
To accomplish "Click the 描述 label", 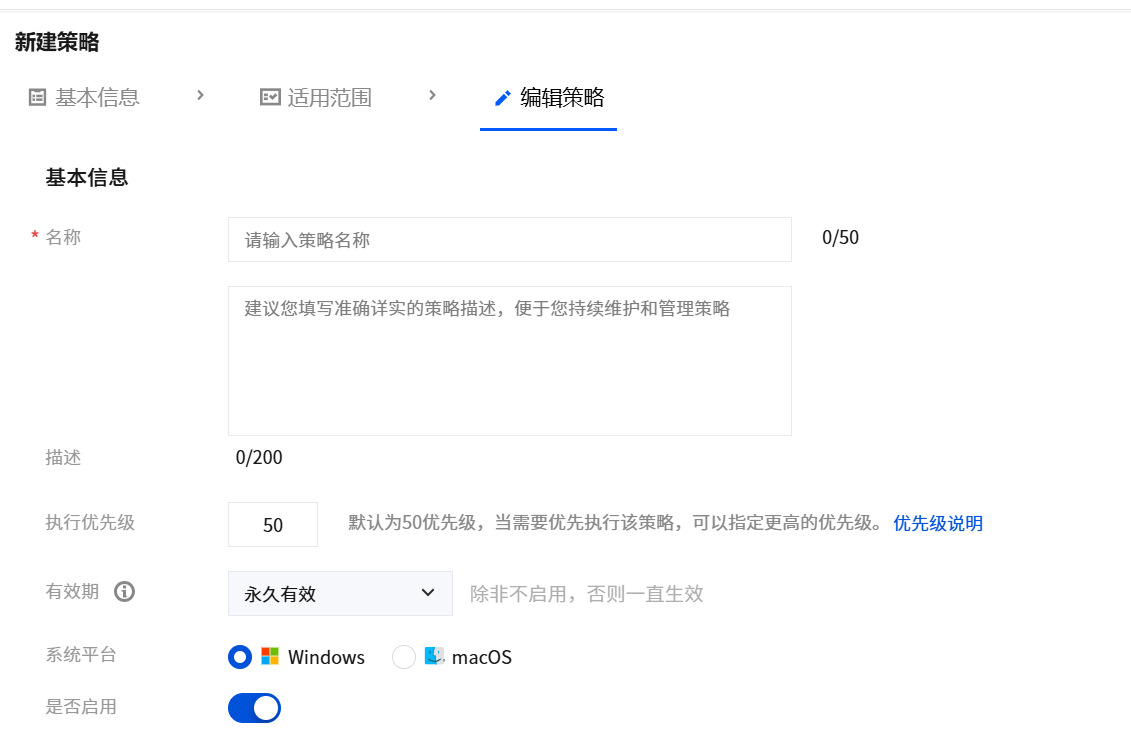I will tap(63, 457).
